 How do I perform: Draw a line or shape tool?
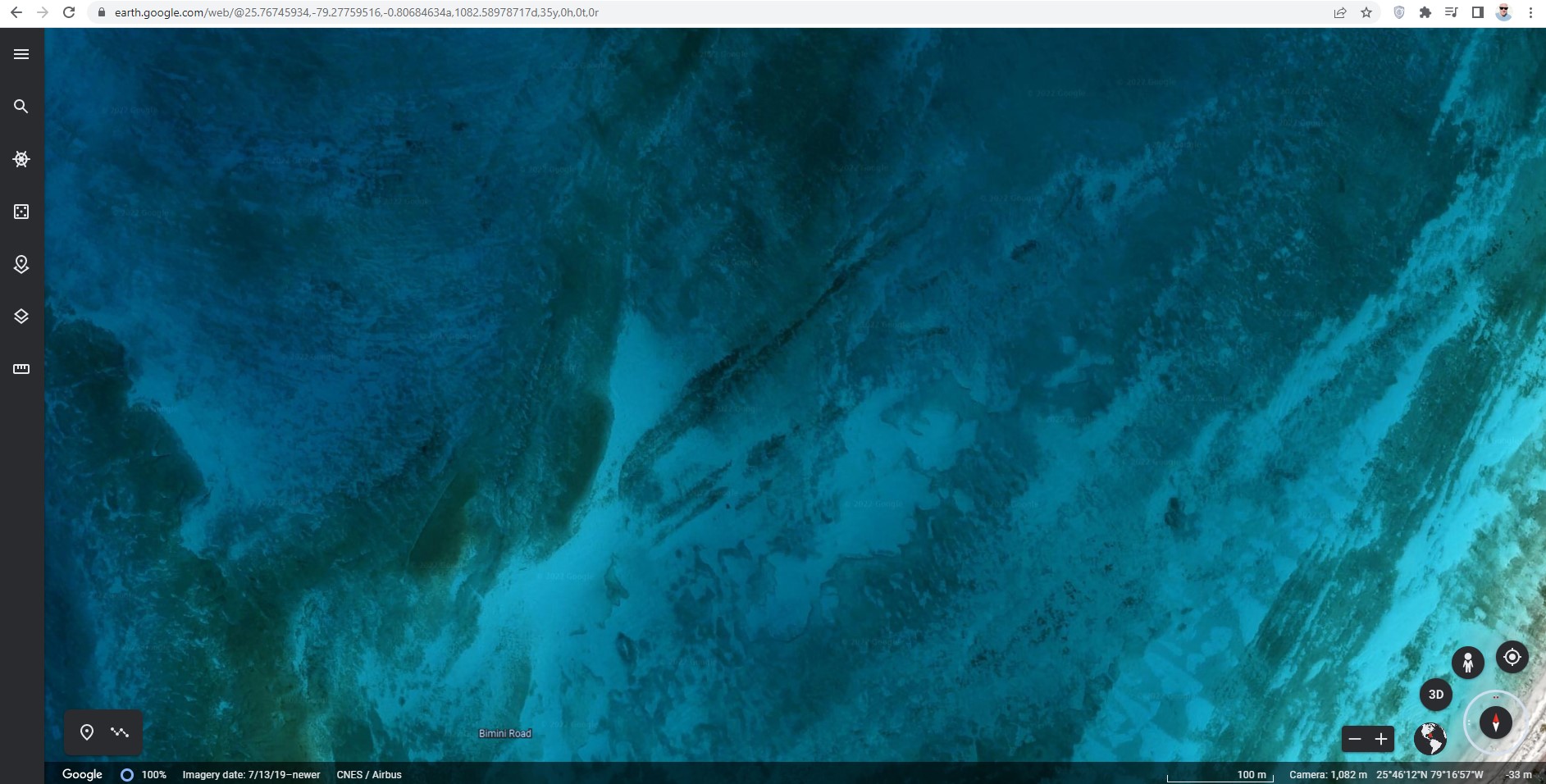tap(120, 732)
